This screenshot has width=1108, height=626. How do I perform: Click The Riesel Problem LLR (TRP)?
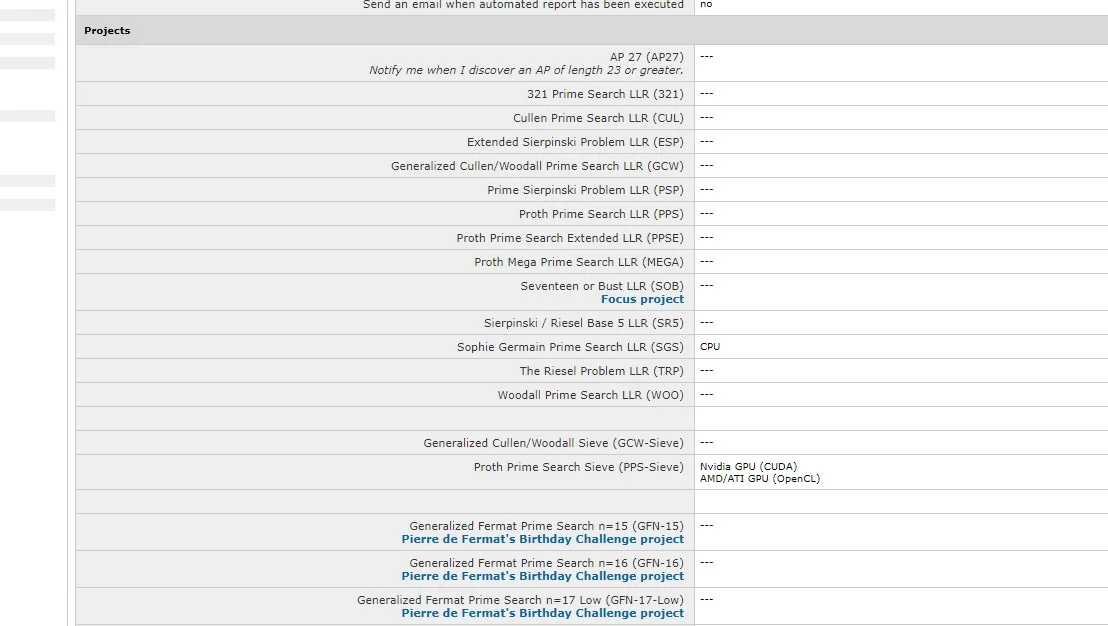pos(601,371)
